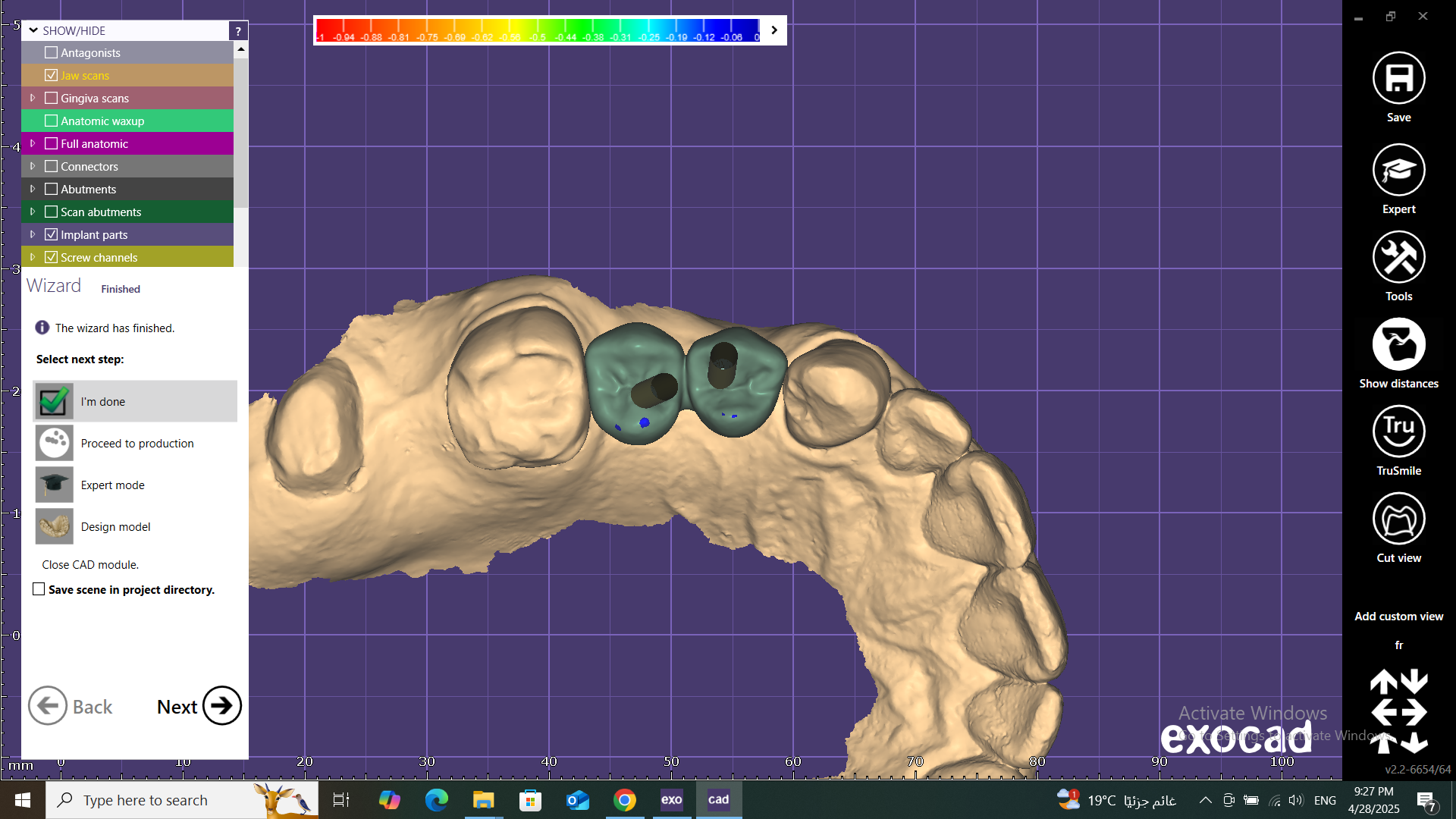This screenshot has width=1456, height=819.
Task: Open Expert mode graduation cap icon
Action: click(1398, 171)
